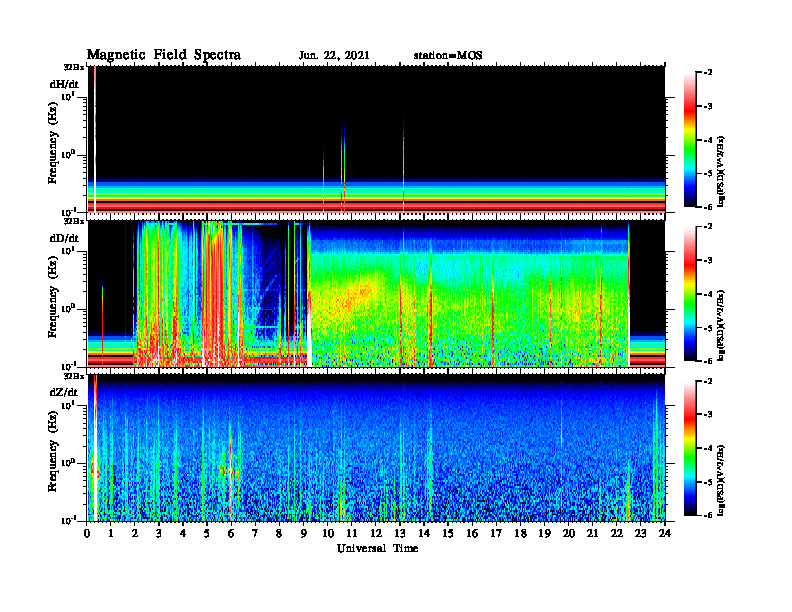Click the '-5' tick on dD/dt colorbar

[708, 328]
